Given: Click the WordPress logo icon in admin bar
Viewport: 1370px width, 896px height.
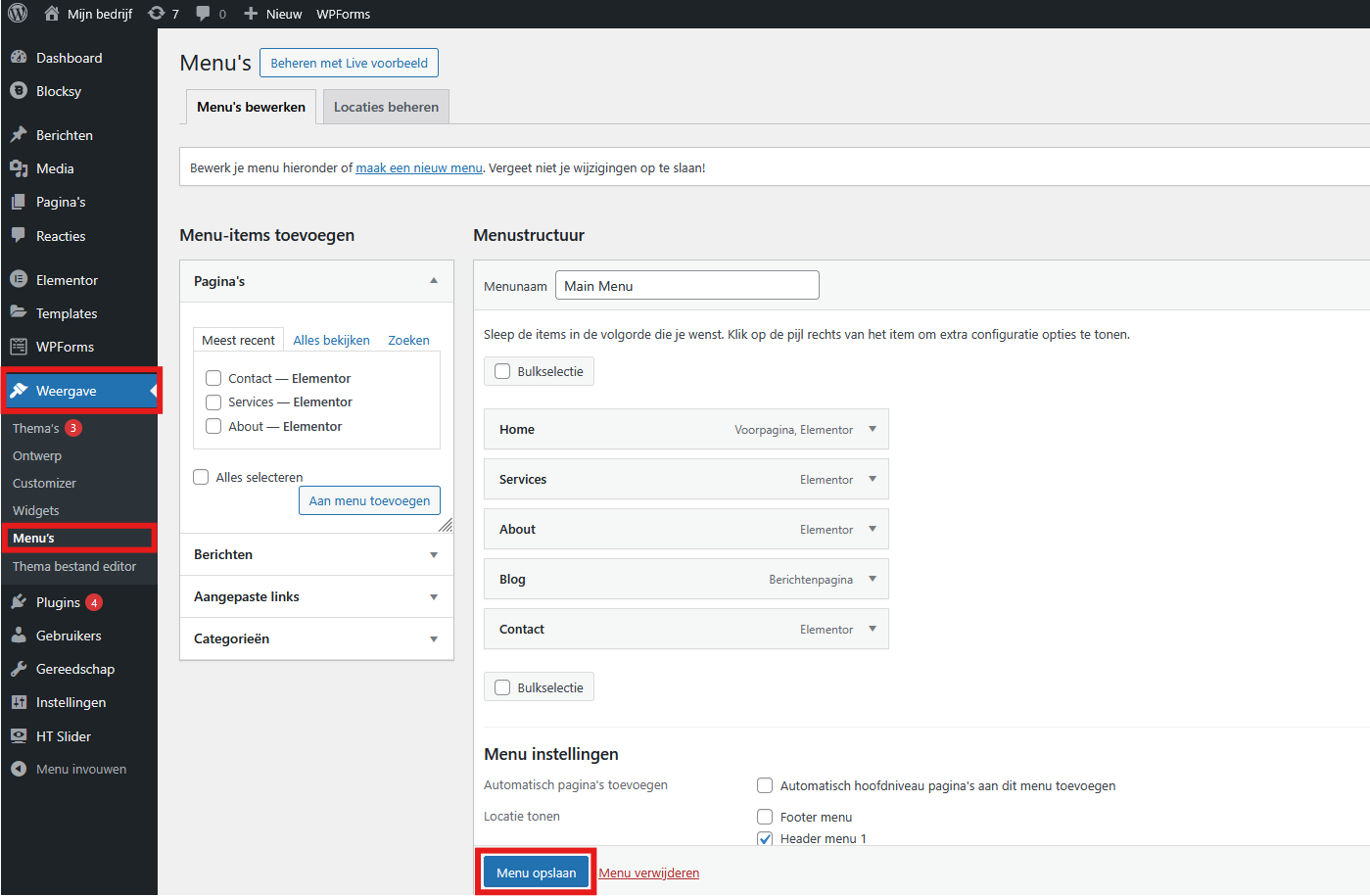Looking at the screenshot, I should (18, 14).
